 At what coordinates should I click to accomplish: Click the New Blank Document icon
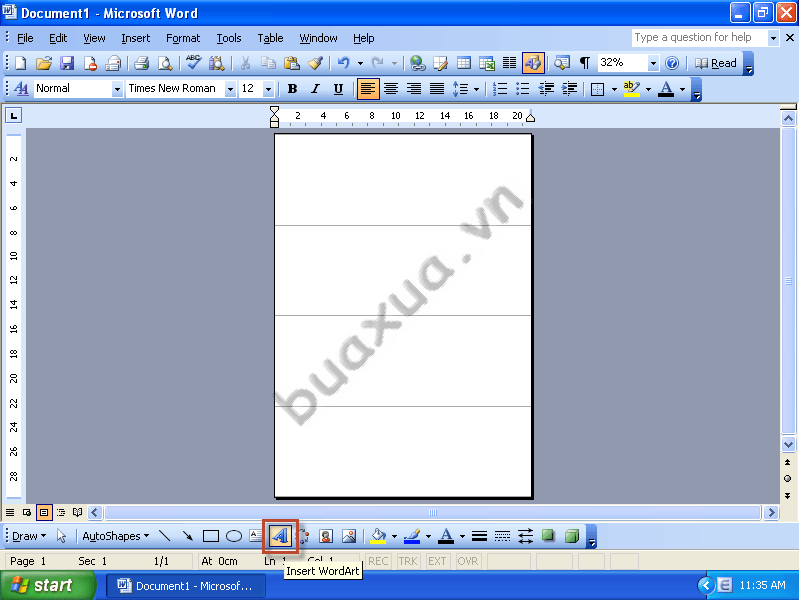(x=20, y=63)
